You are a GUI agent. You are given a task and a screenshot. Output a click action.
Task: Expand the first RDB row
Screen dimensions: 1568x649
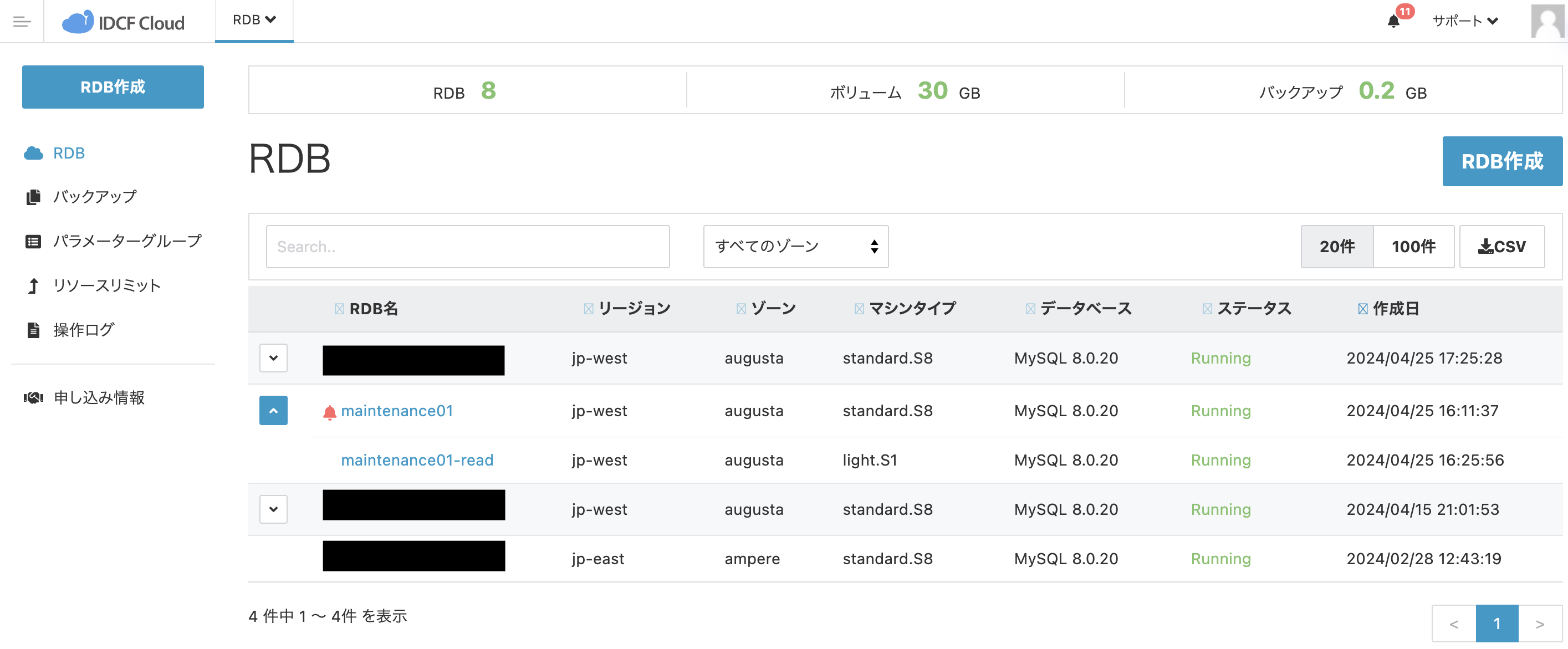point(273,358)
